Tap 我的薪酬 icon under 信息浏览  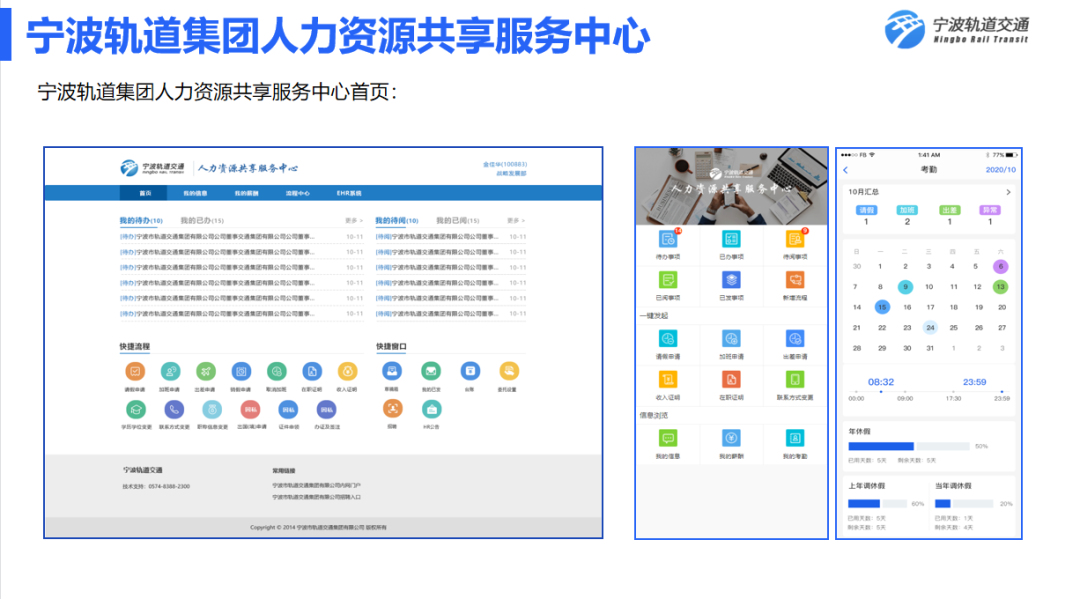click(731, 438)
